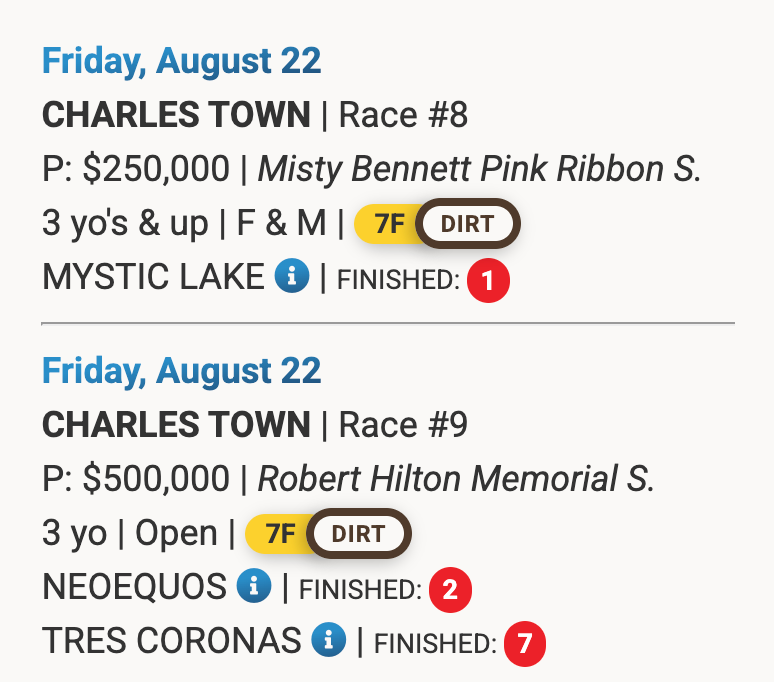Open CHARLES TOWN Race #9 heading
774x682 pixels.
point(254,425)
